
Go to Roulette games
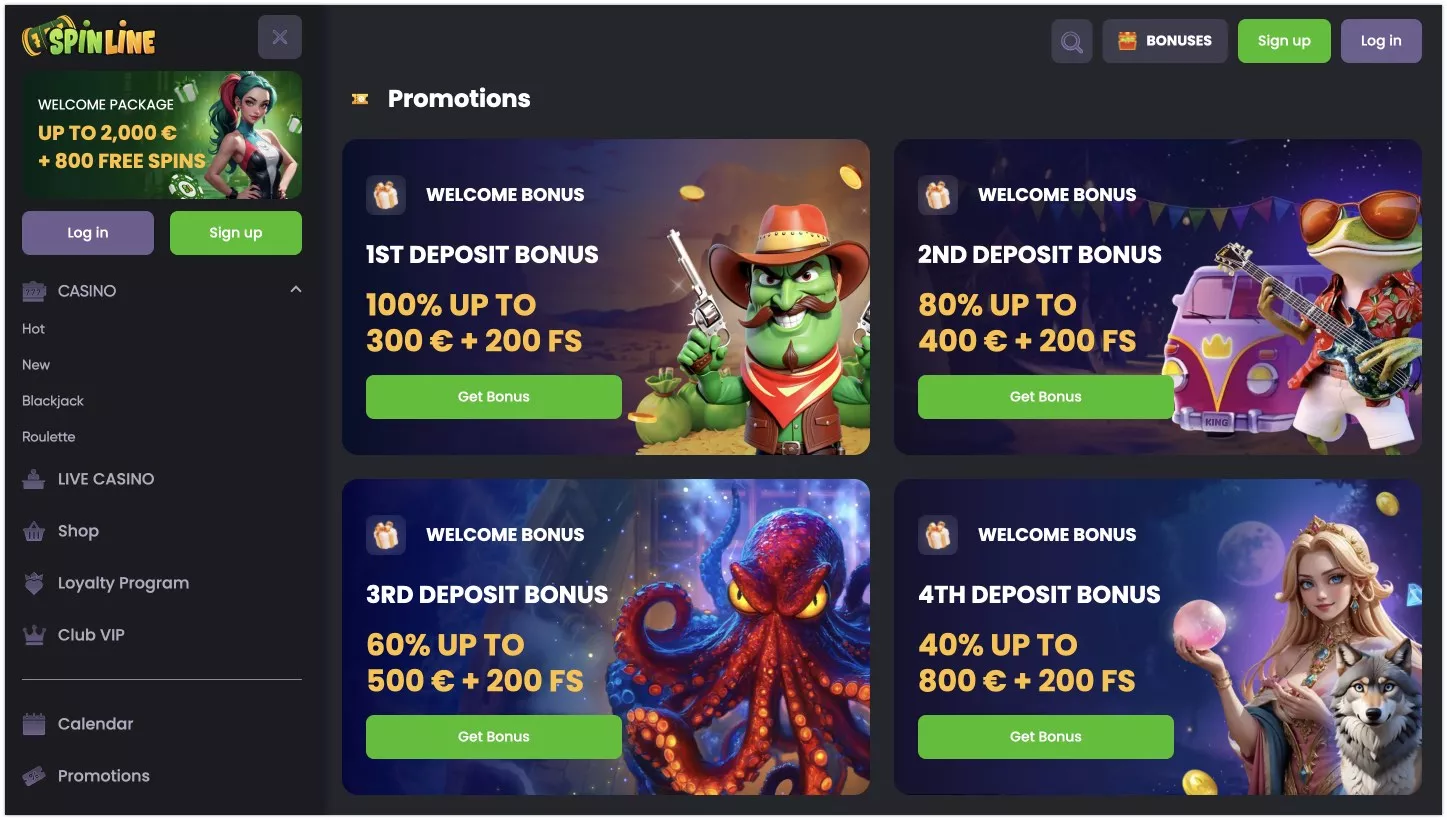tap(49, 437)
